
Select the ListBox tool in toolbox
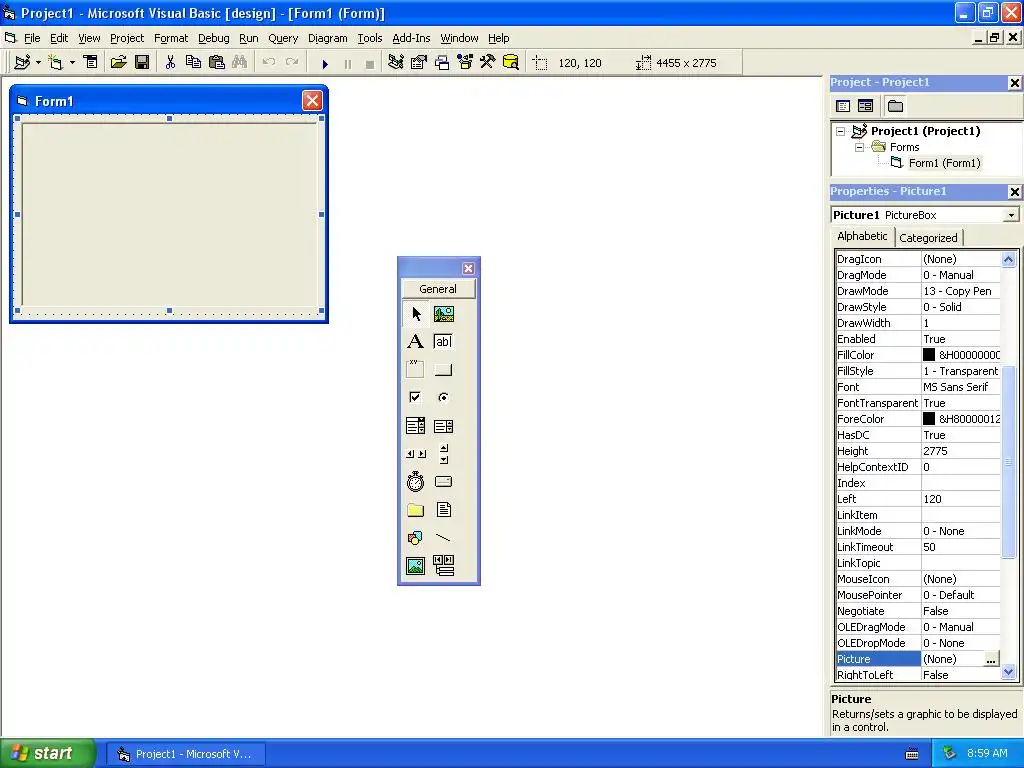click(x=443, y=426)
